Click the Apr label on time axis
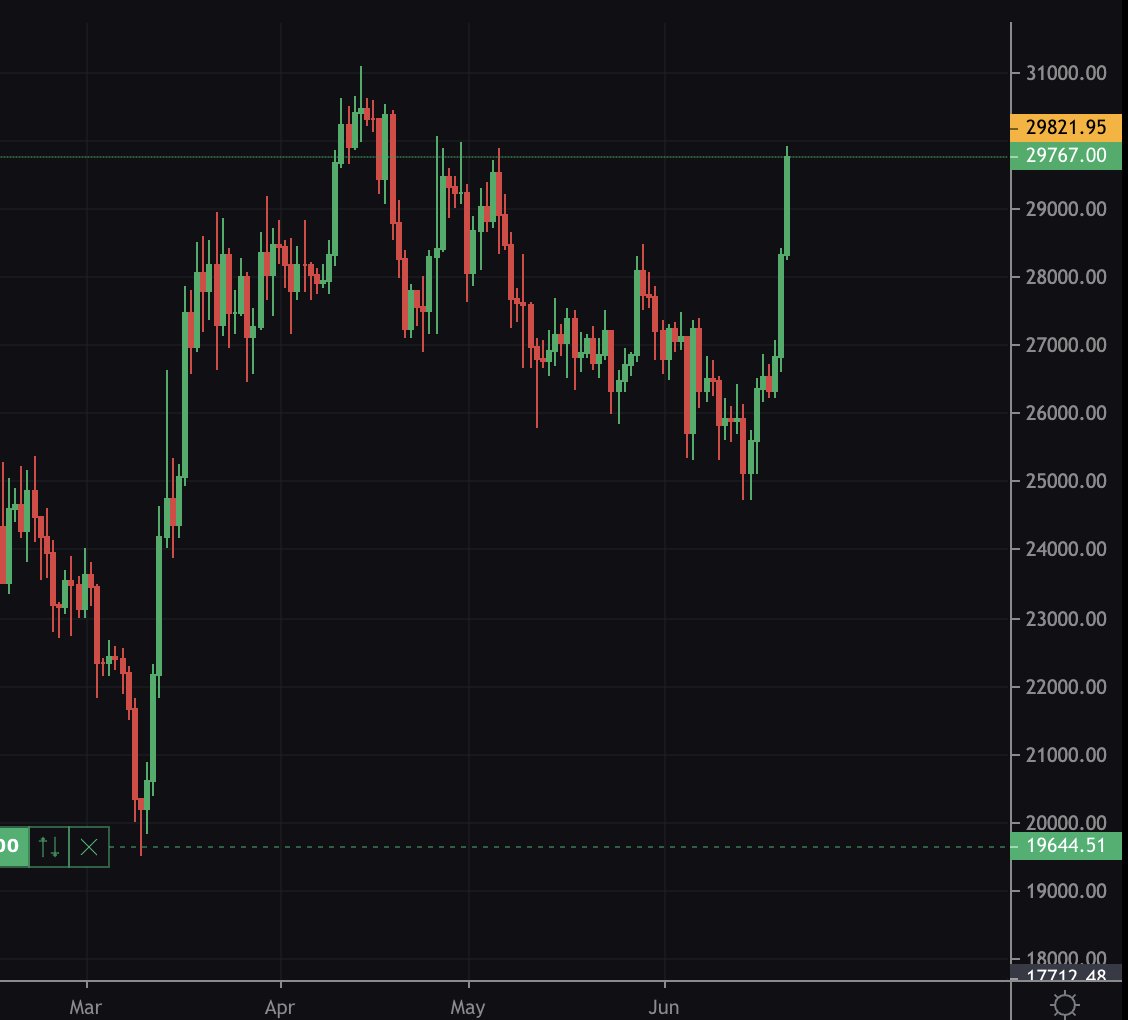The image size is (1128, 1020). click(x=280, y=1007)
